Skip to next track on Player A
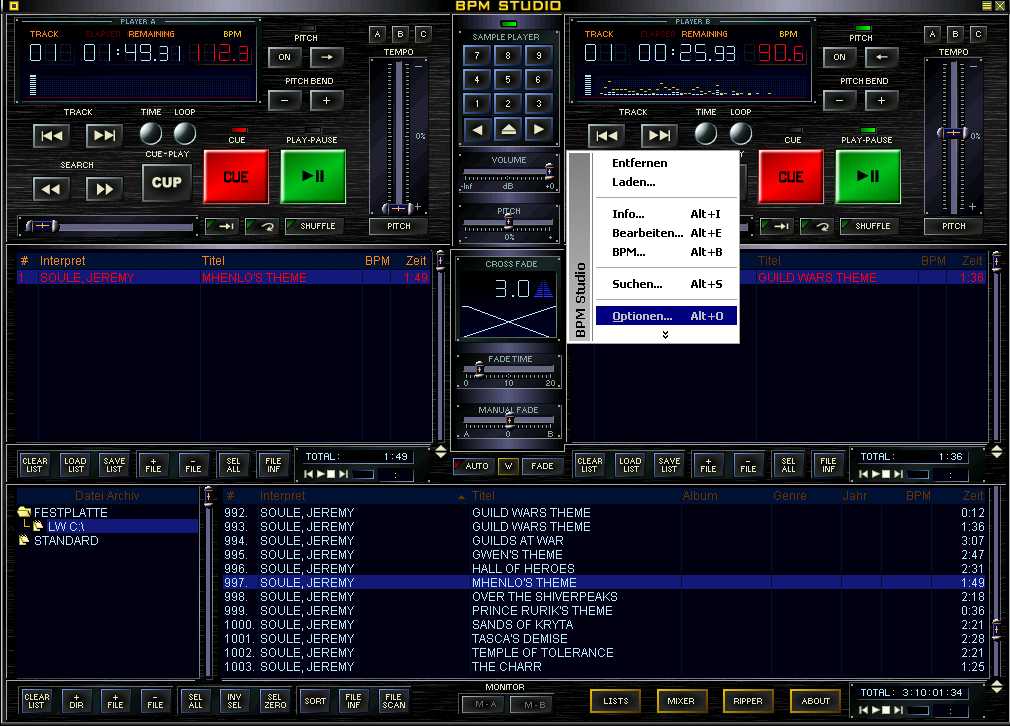This screenshot has width=1010, height=726. [x=103, y=136]
